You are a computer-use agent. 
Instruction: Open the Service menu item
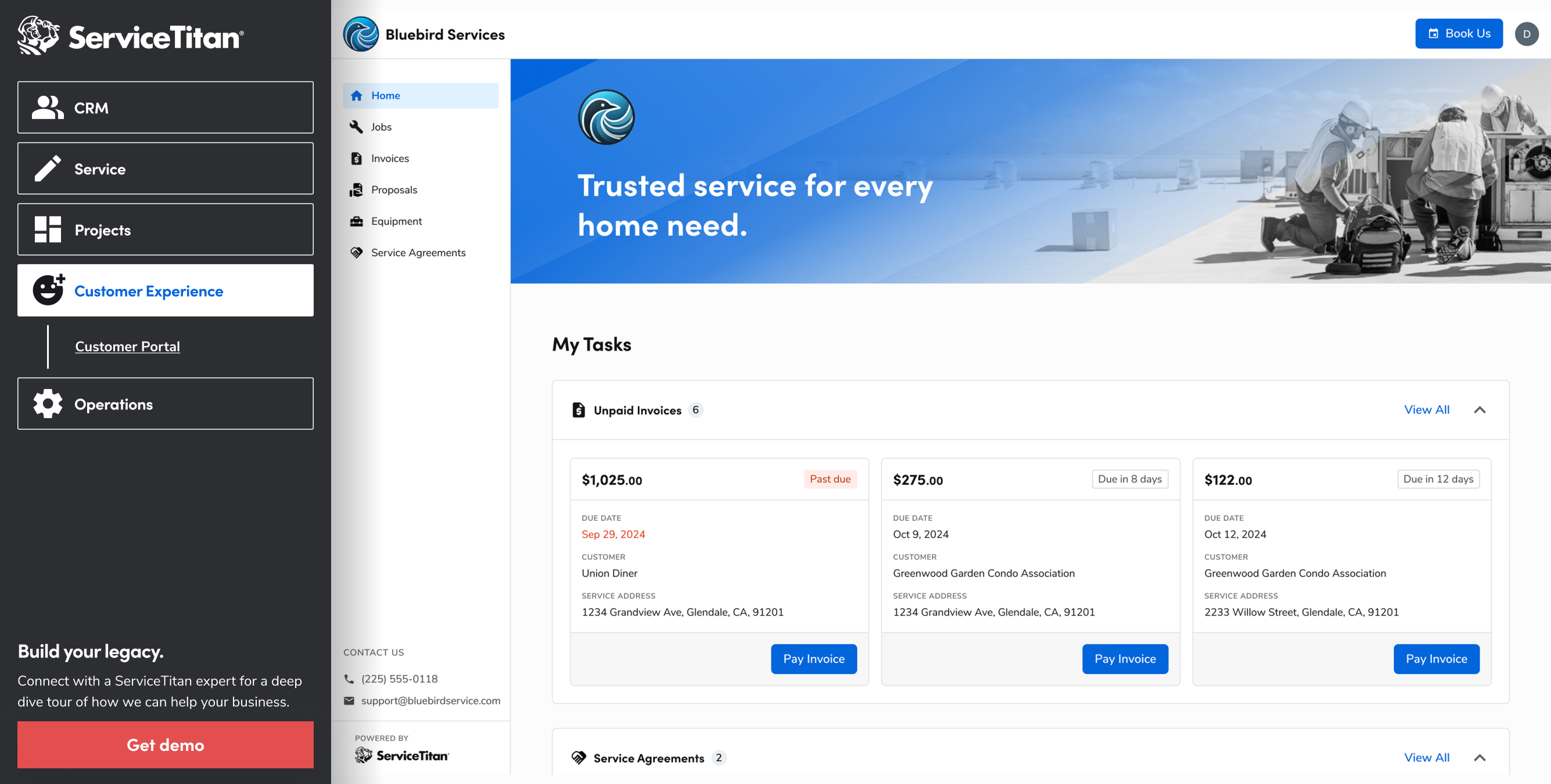(166, 168)
